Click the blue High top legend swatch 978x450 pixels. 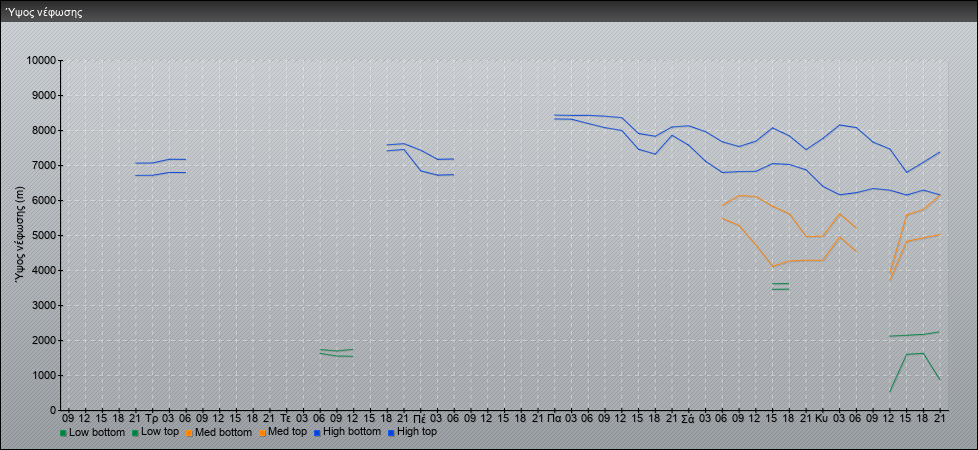tap(391, 433)
